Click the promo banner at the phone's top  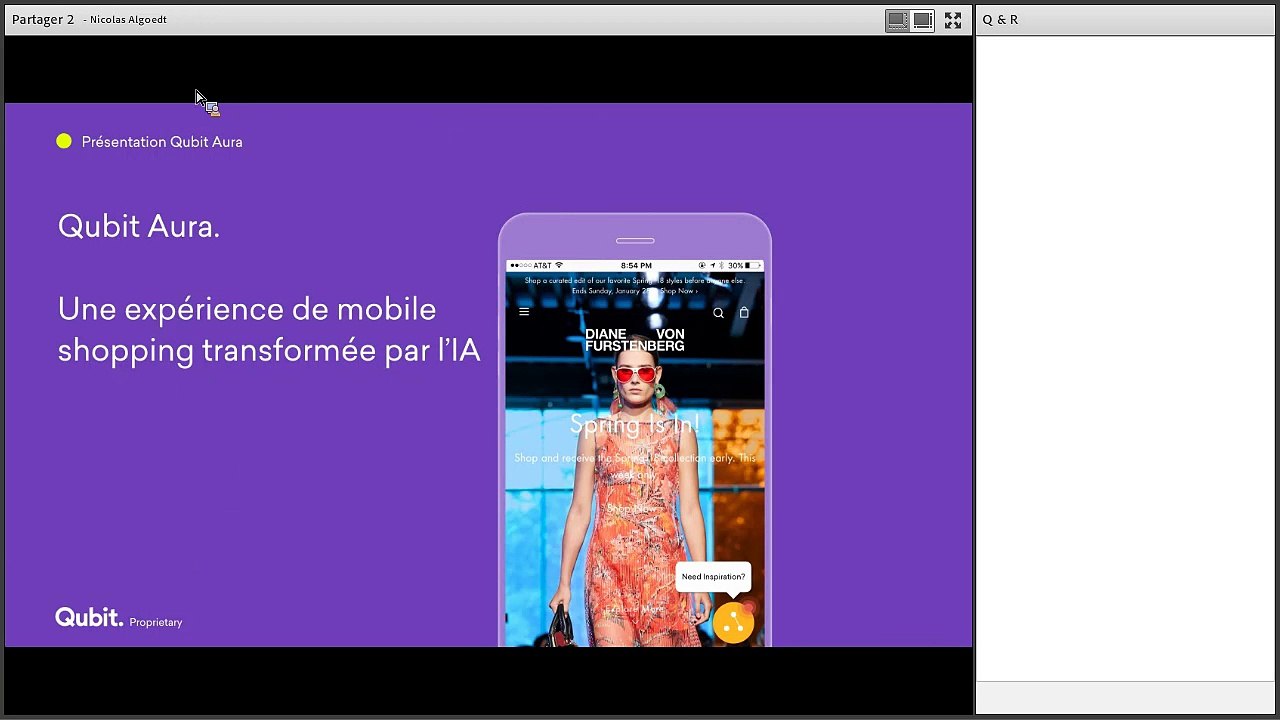635,286
